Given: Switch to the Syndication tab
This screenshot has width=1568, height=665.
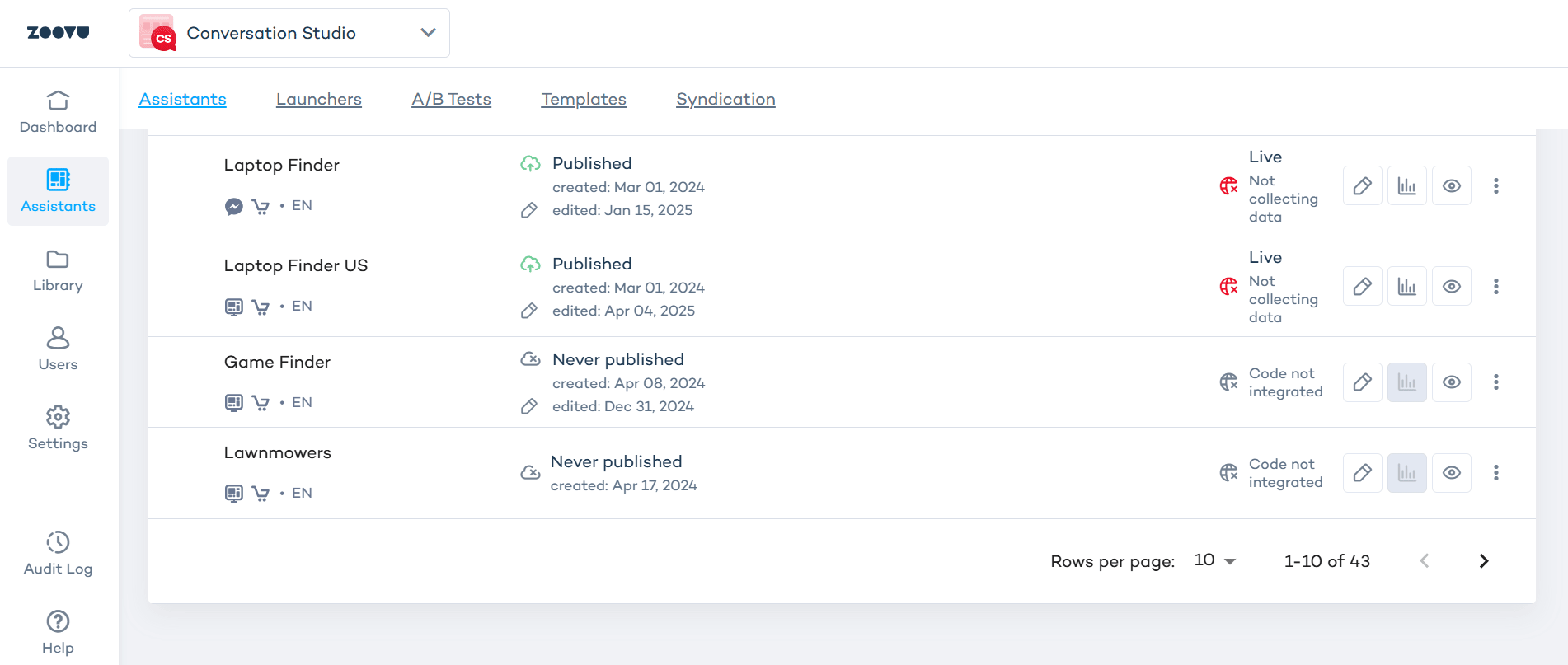Looking at the screenshot, I should point(725,99).
